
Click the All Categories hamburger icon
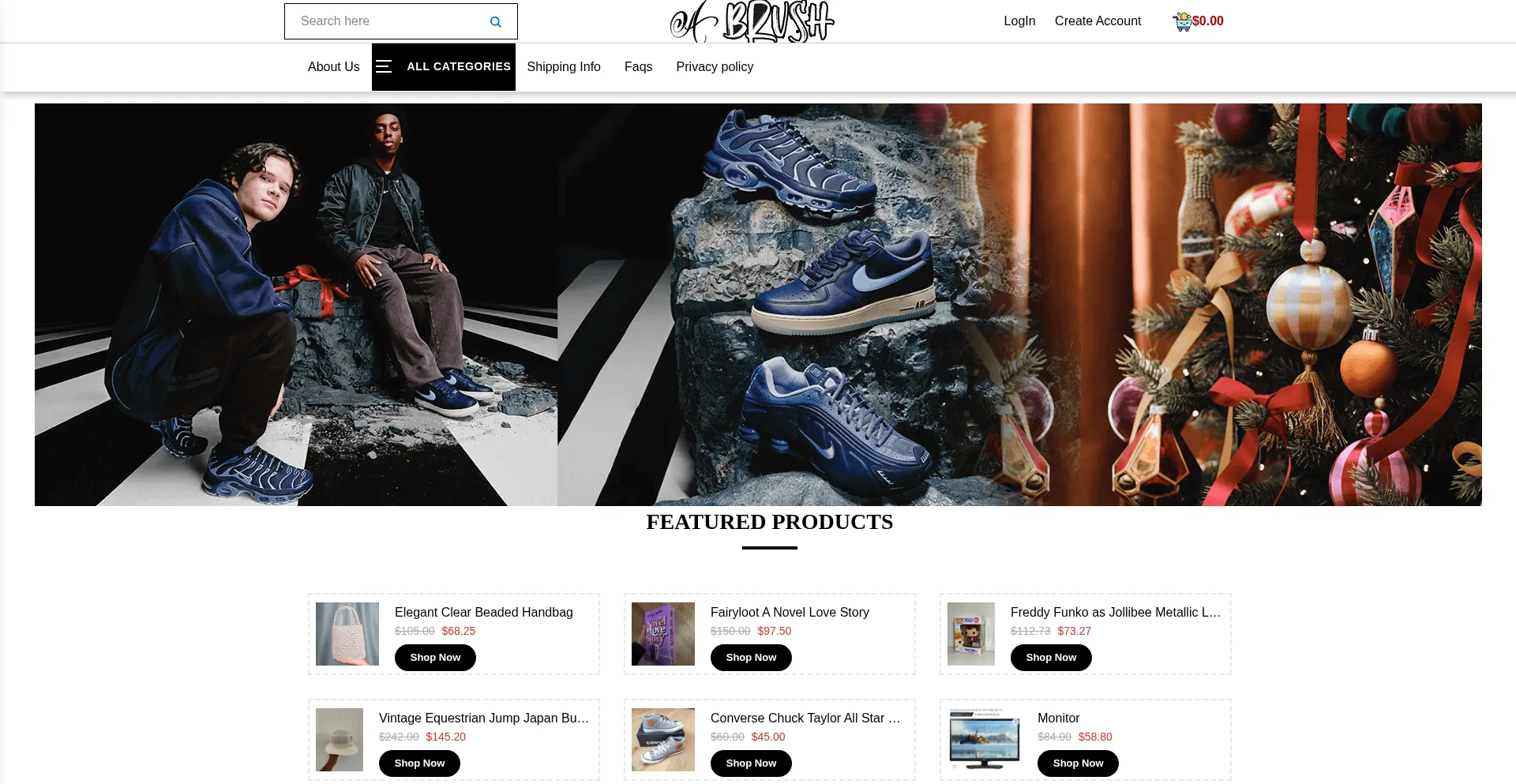(x=384, y=66)
